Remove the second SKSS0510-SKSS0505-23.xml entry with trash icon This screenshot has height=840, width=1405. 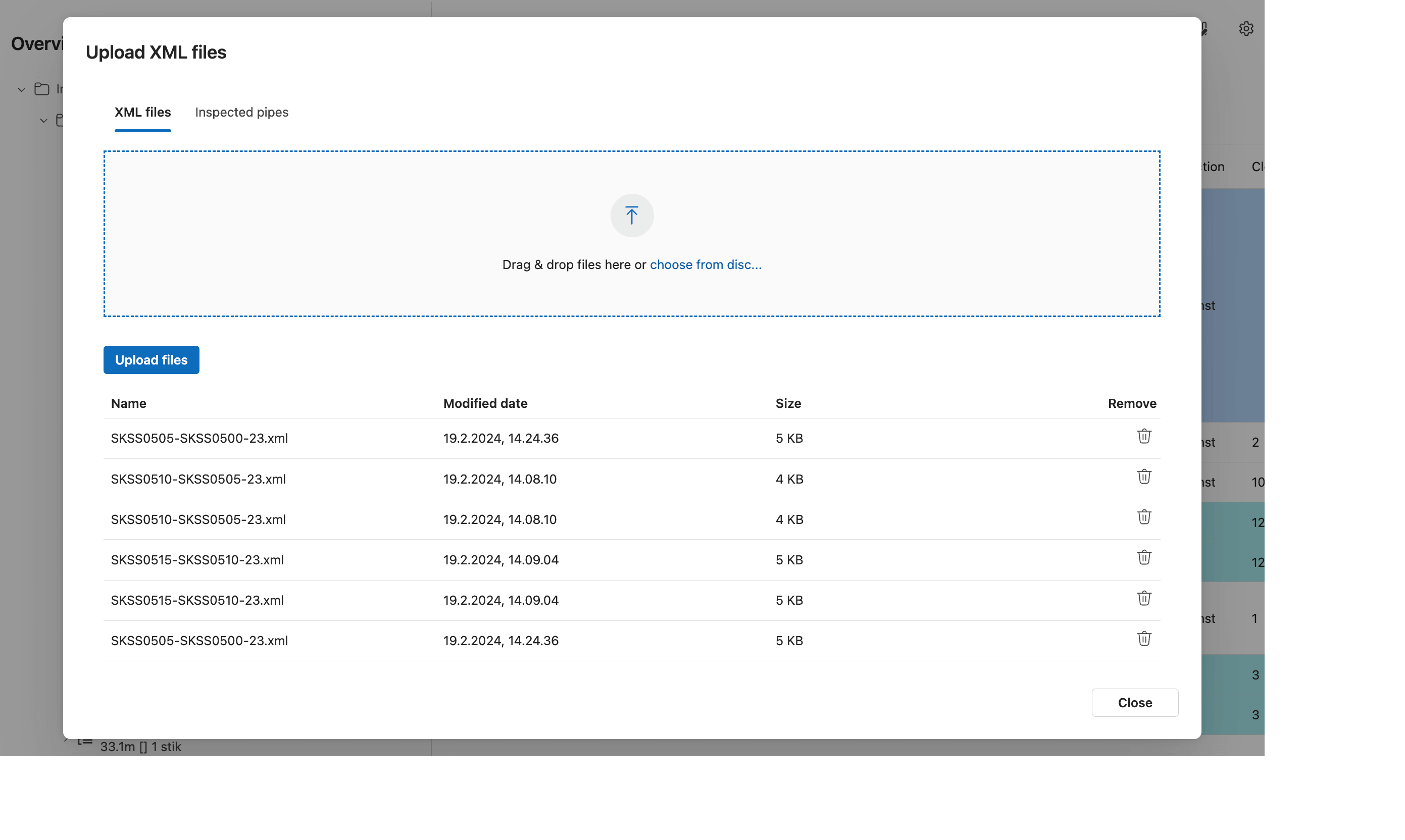tap(1144, 517)
